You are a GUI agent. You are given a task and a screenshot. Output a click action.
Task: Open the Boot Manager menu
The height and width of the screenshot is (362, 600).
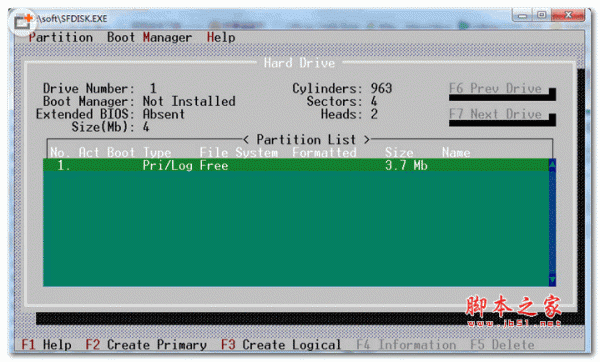[149, 38]
